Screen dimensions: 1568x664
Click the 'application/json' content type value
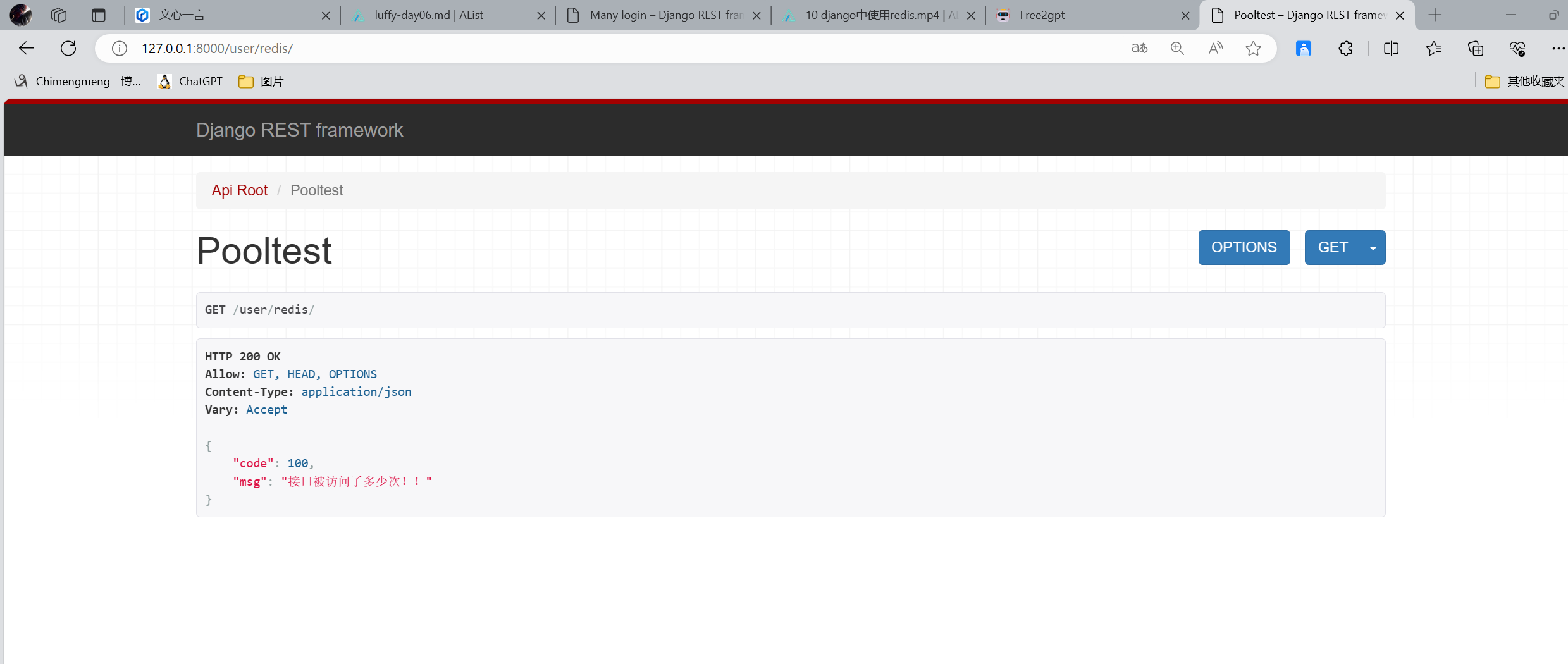tap(356, 391)
